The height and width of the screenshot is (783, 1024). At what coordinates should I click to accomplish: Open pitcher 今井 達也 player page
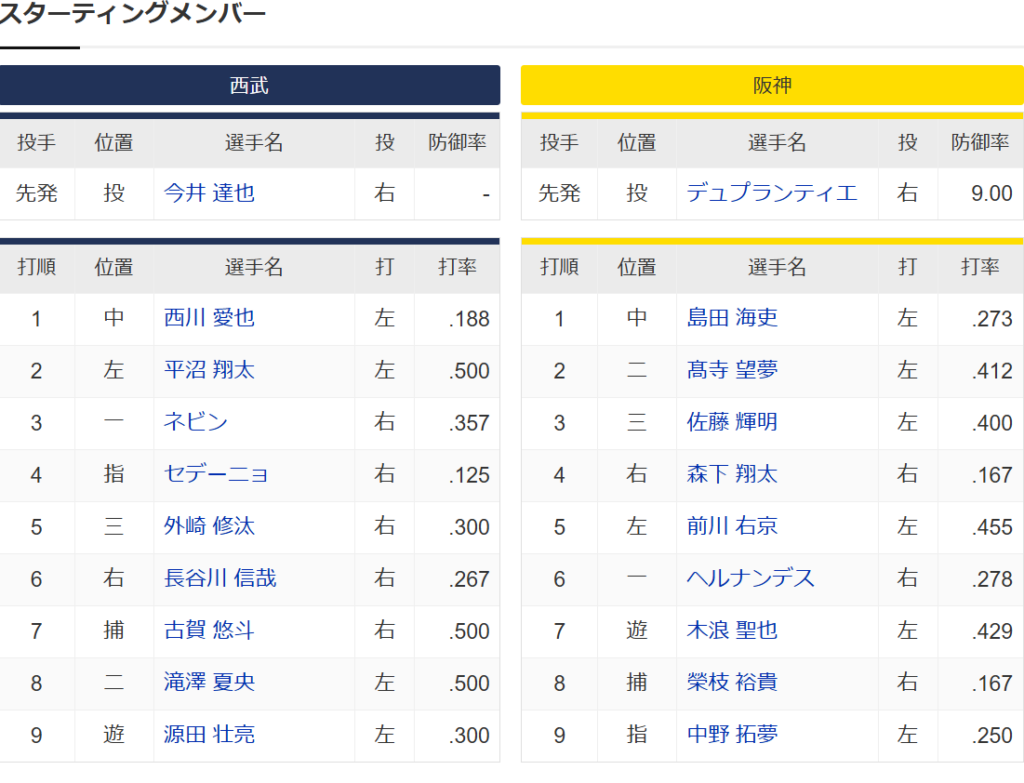pyautogui.click(x=209, y=193)
